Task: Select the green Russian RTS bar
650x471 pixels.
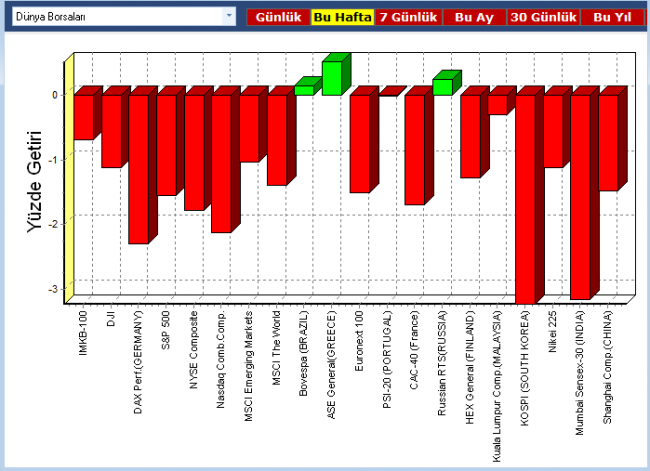Action: [x=443, y=87]
